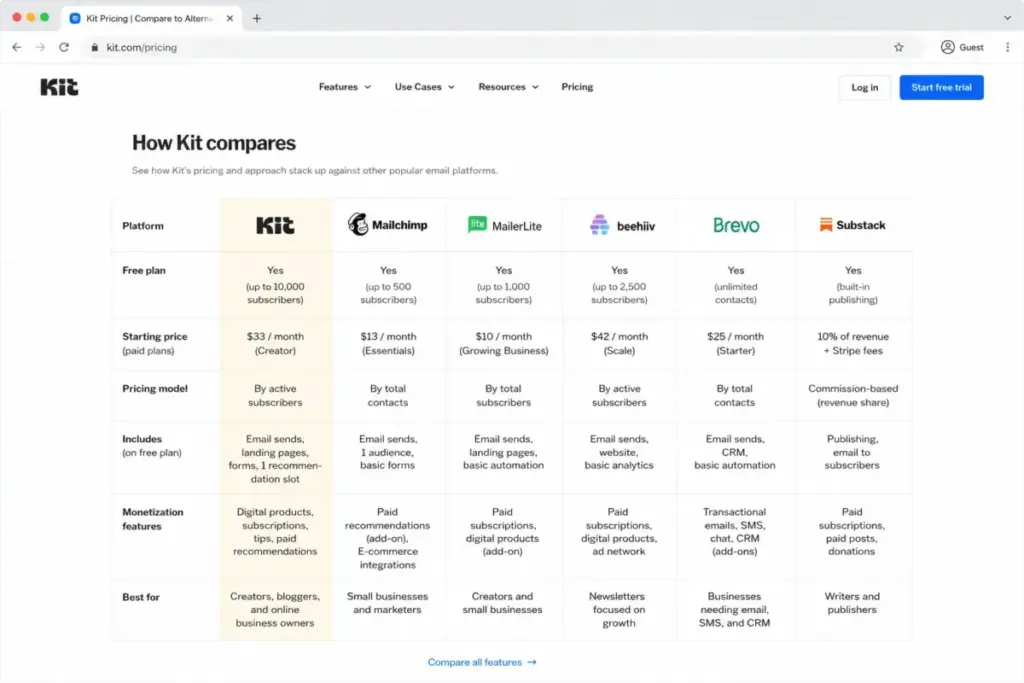Viewport: 1024px width, 683px height.
Task: Click the Log in button
Action: (x=865, y=87)
